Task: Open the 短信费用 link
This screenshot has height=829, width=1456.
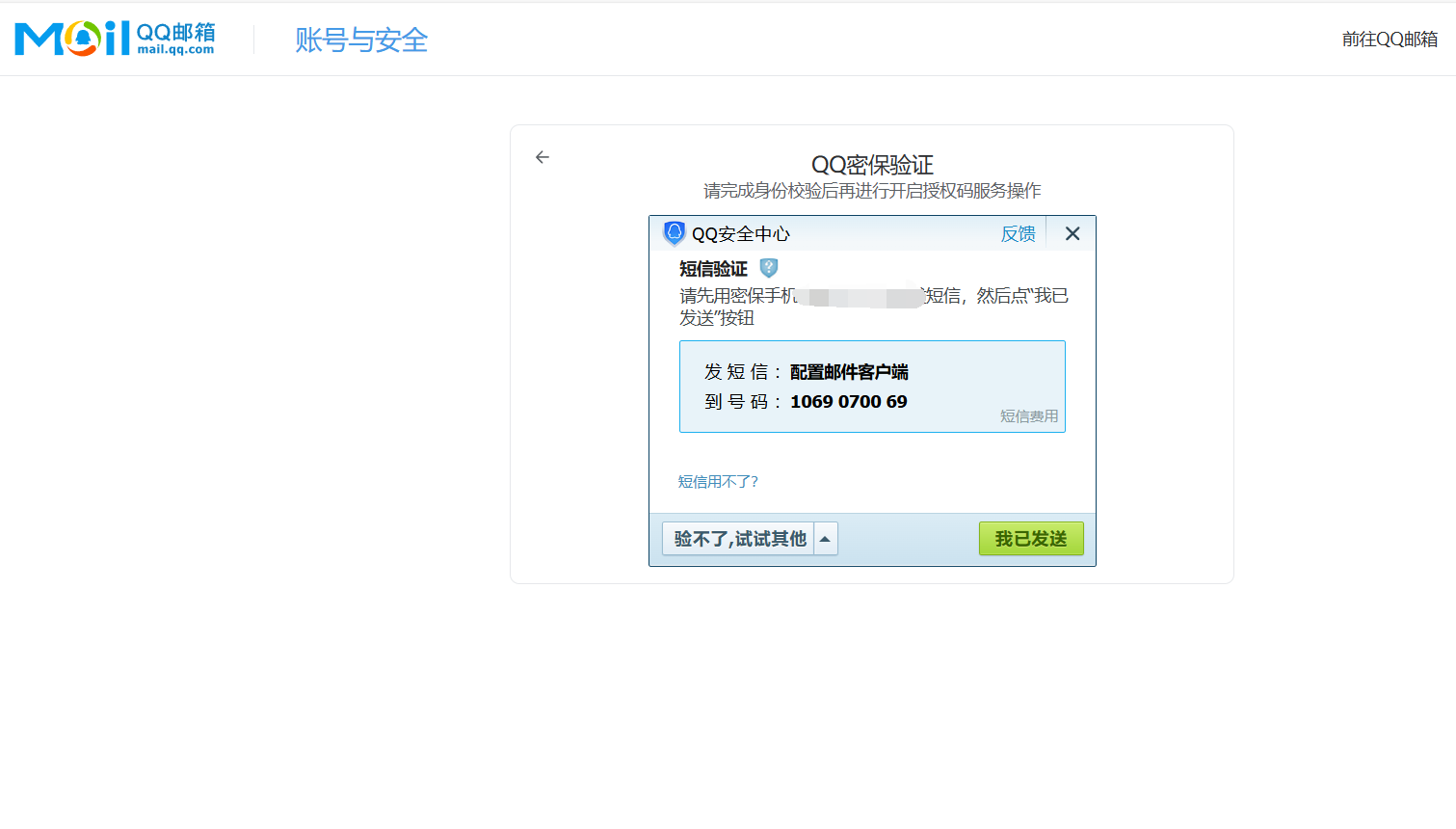Action: (x=1029, y=416)
